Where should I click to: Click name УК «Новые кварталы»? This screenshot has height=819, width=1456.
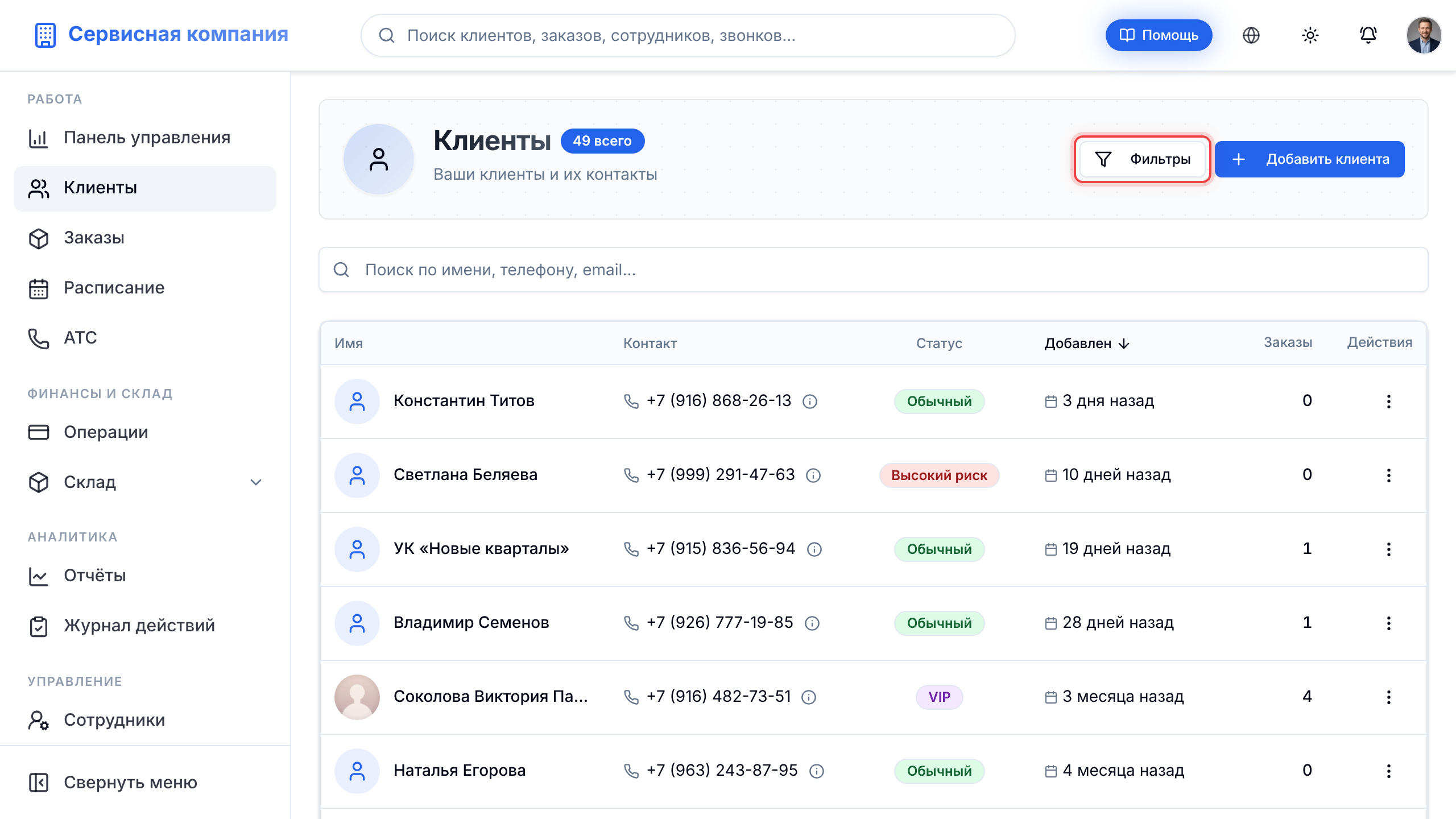coord(481,549)
